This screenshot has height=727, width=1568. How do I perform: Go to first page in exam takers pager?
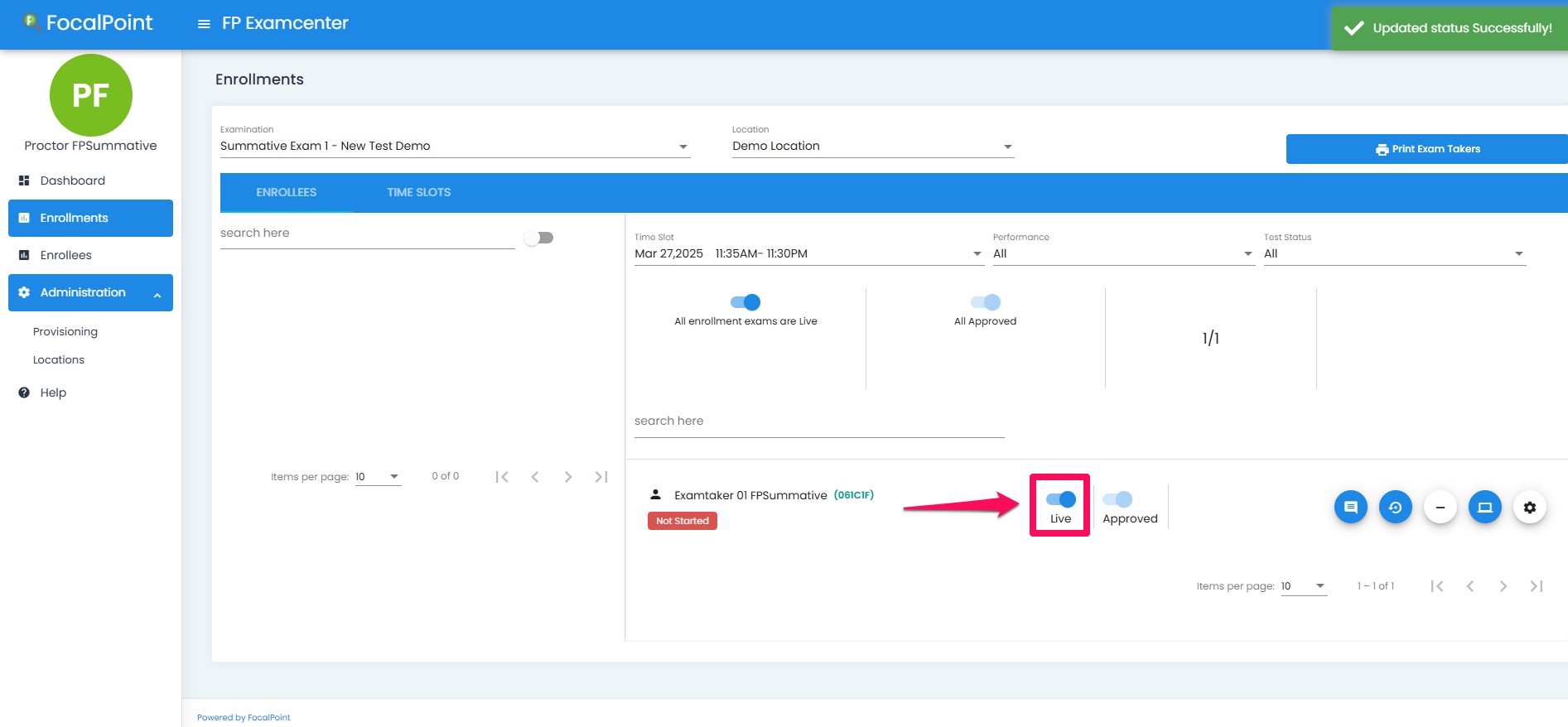point(1437,586)
